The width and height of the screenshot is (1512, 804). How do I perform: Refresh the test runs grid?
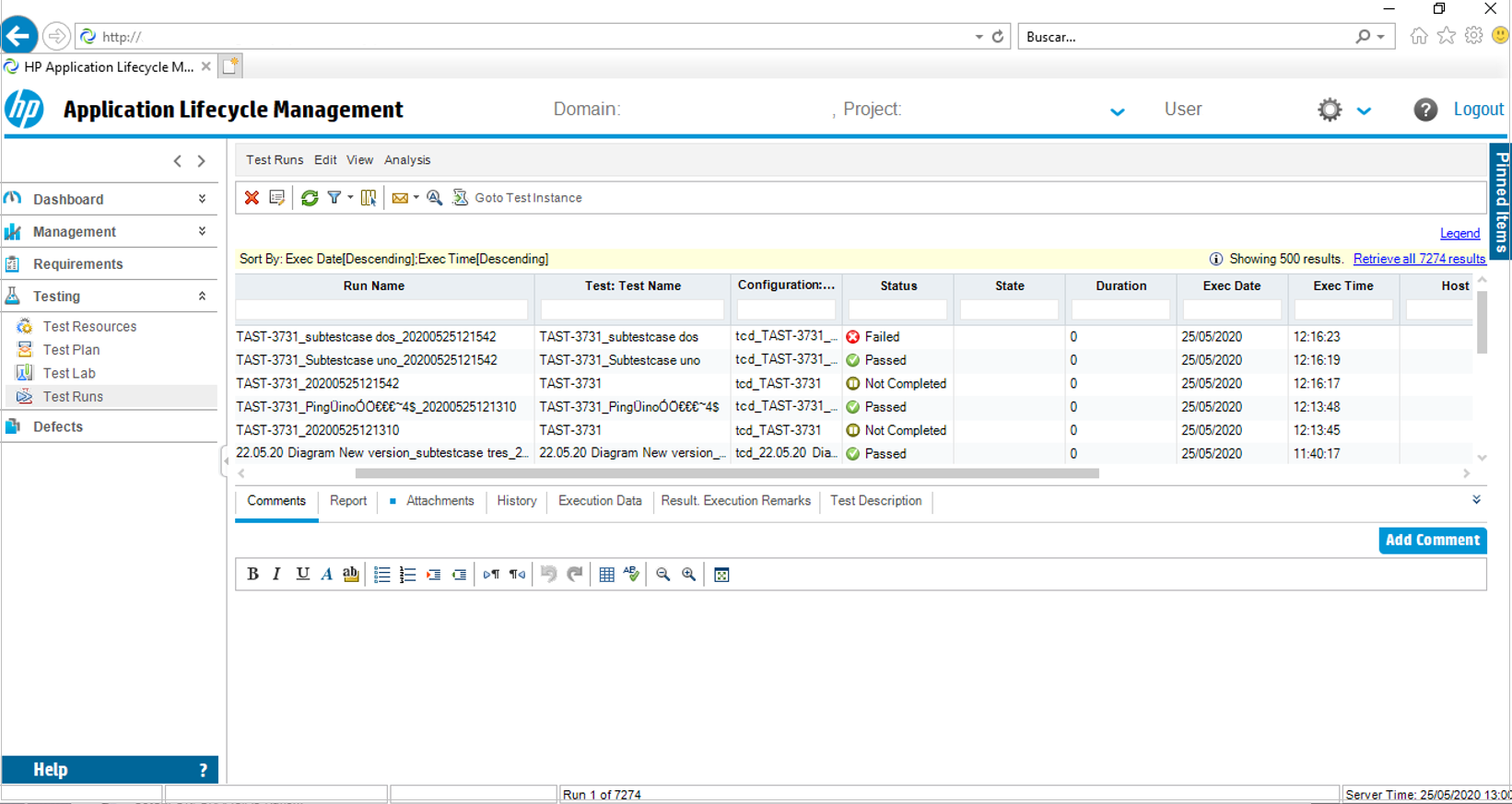310,198
